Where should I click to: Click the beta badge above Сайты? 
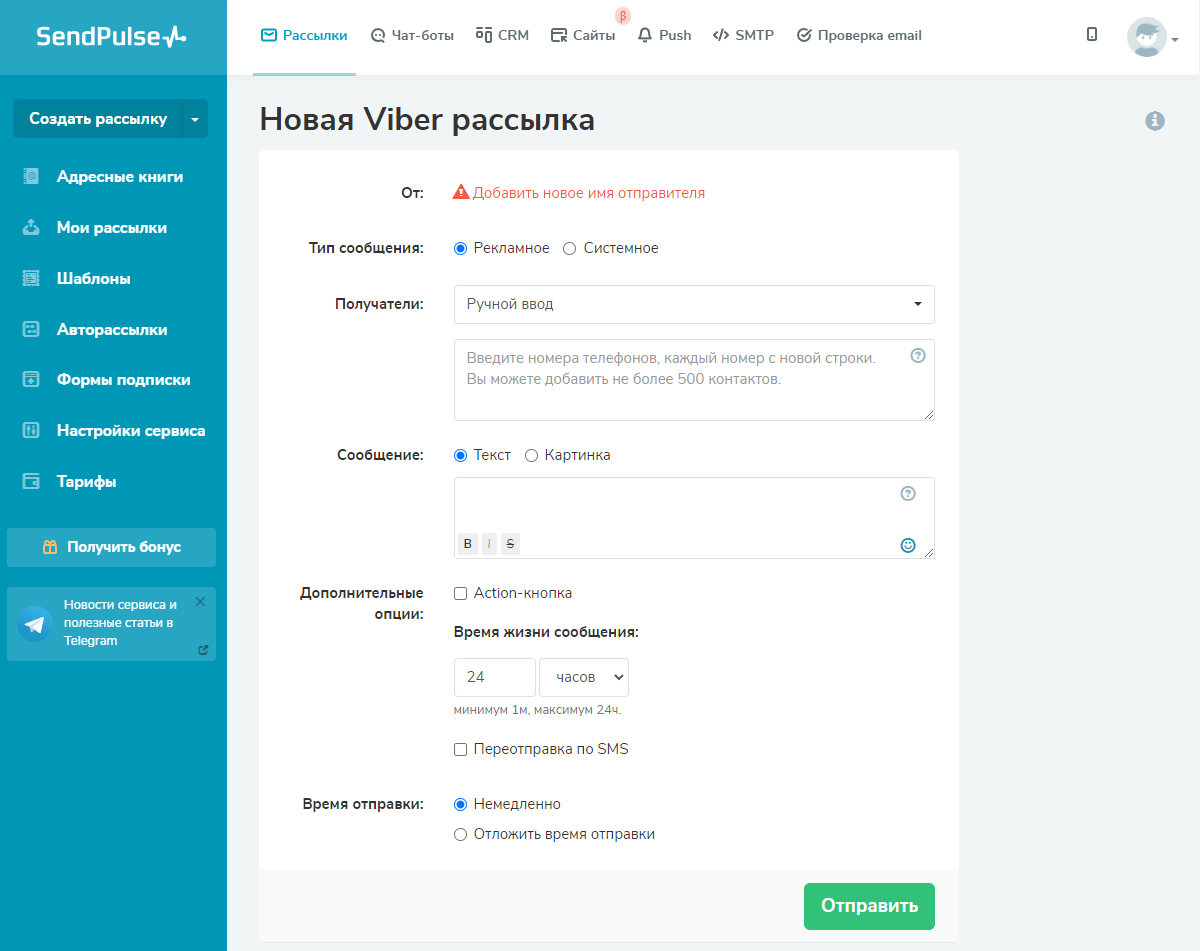623,16
